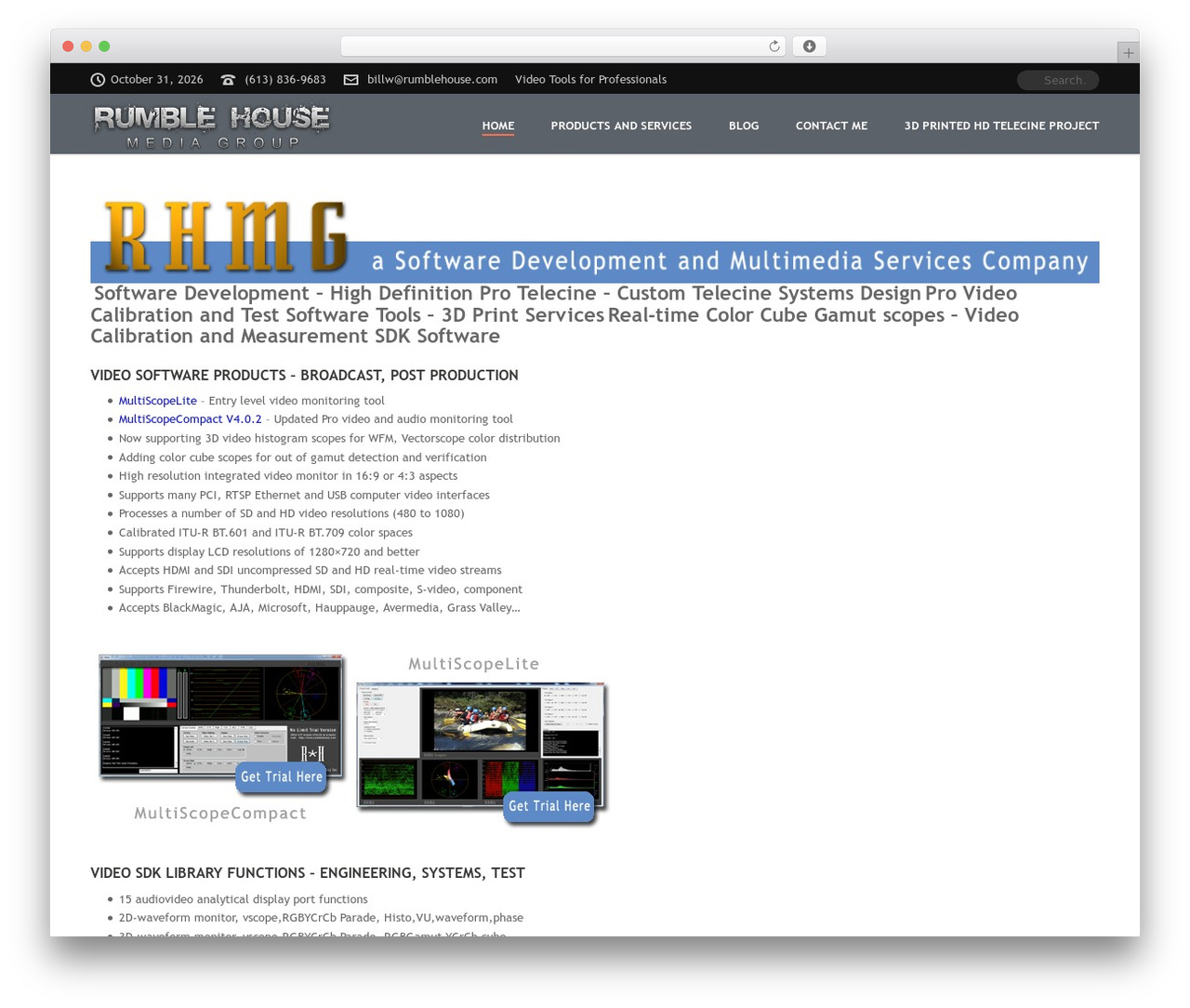This screenshot has height=1008, width=1190.
Task: Open the MultiScopeLite link in list
Action: [157, 401]
